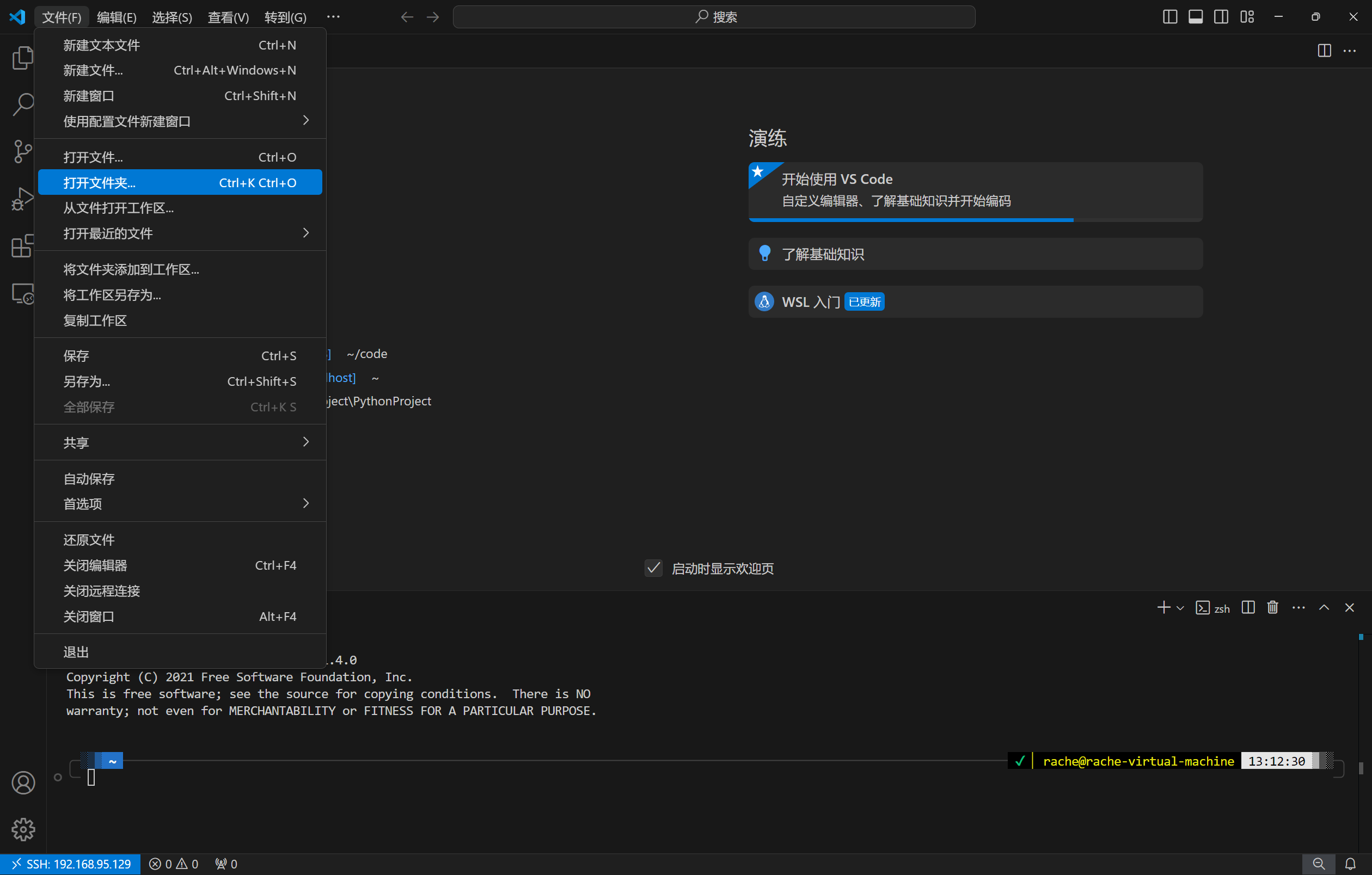The image size is (1372, 875).
Task: Open the Search view in activity bar
Action: tap(23, 104)
